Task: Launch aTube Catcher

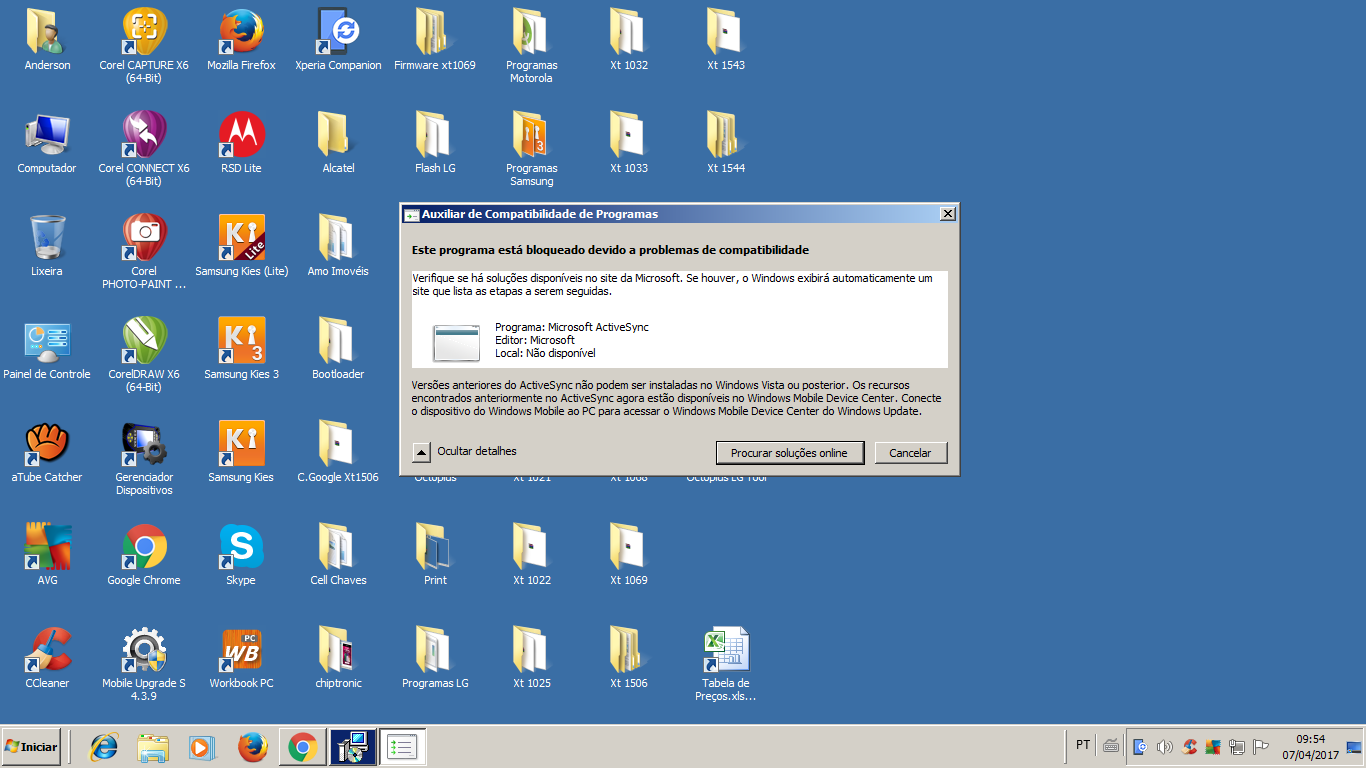Action: [47, 452]
